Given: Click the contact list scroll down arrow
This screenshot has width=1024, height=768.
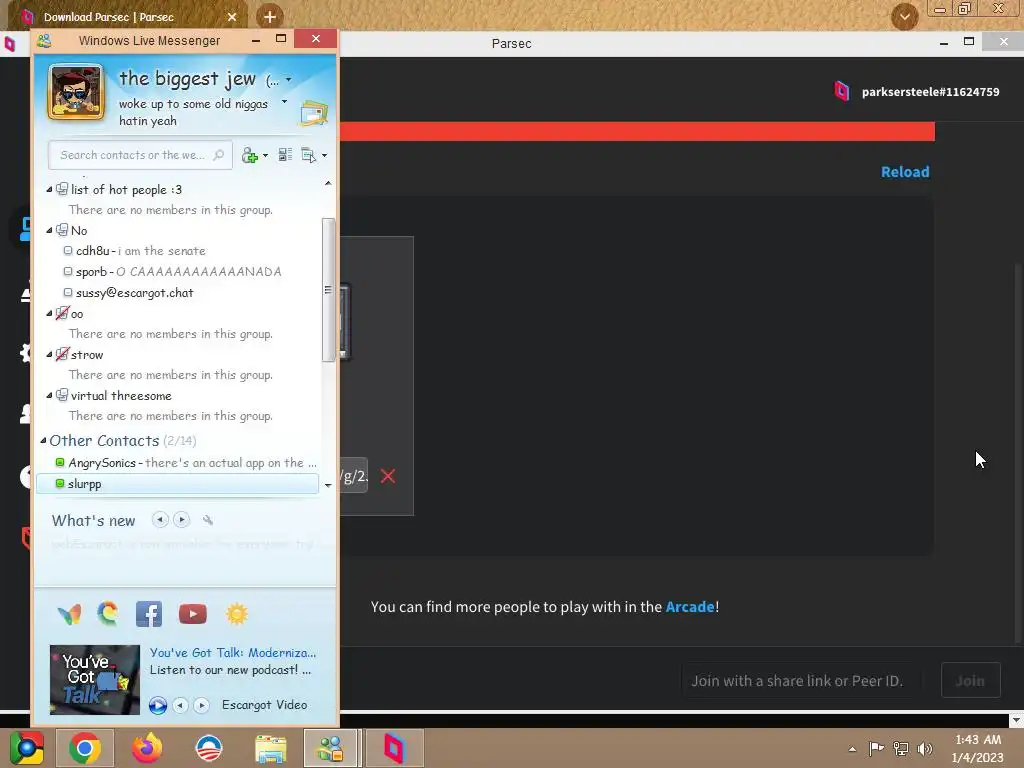Looking at the screenshot, I should pos(328,485).
